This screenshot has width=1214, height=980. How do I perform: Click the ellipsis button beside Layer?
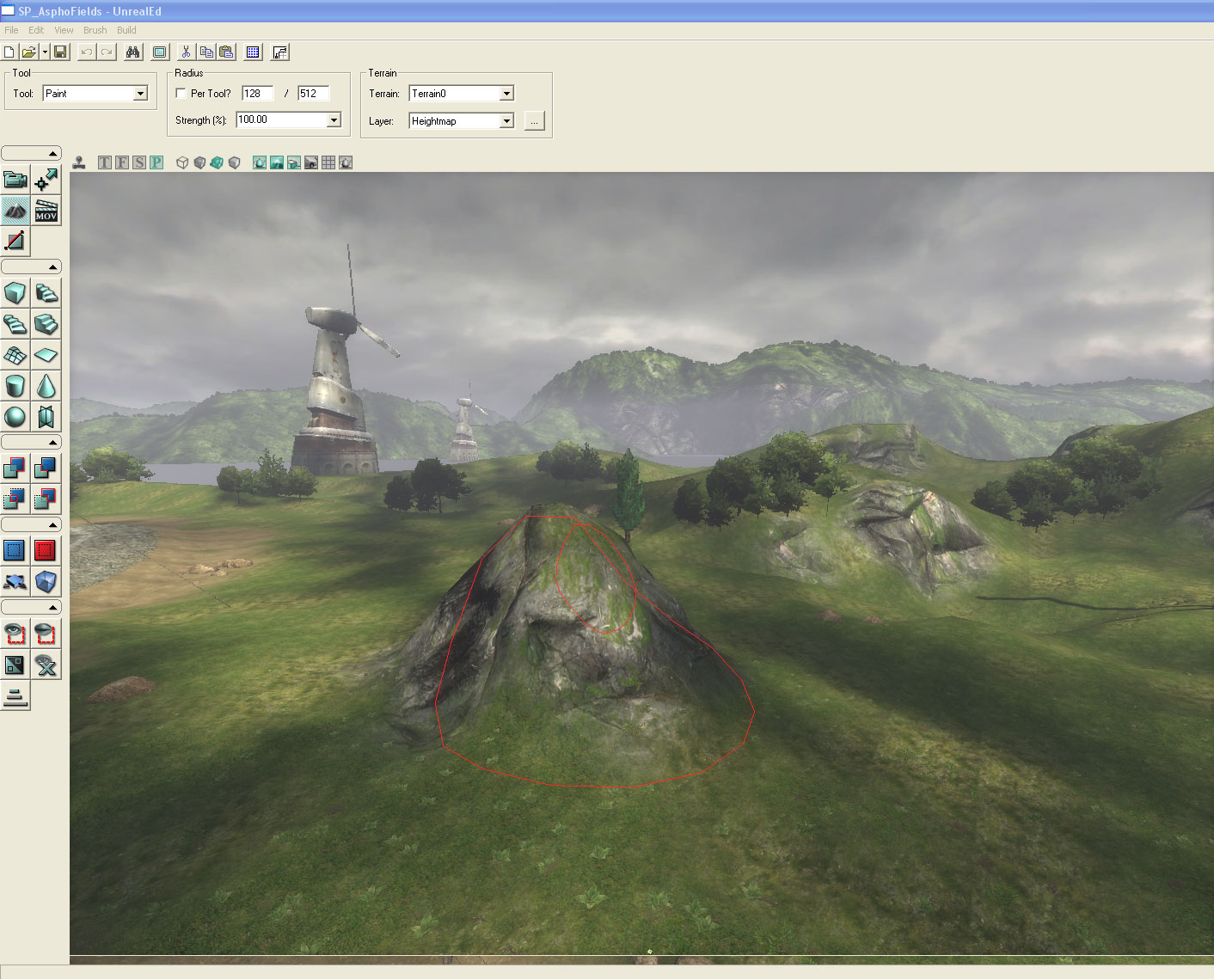coord(534,121)
